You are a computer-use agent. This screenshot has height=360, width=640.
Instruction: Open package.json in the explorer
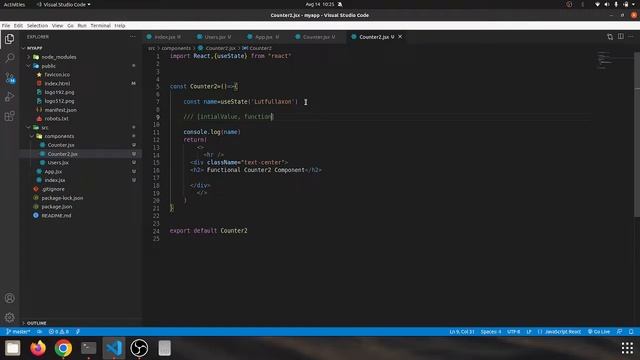(x=57, y=207)
